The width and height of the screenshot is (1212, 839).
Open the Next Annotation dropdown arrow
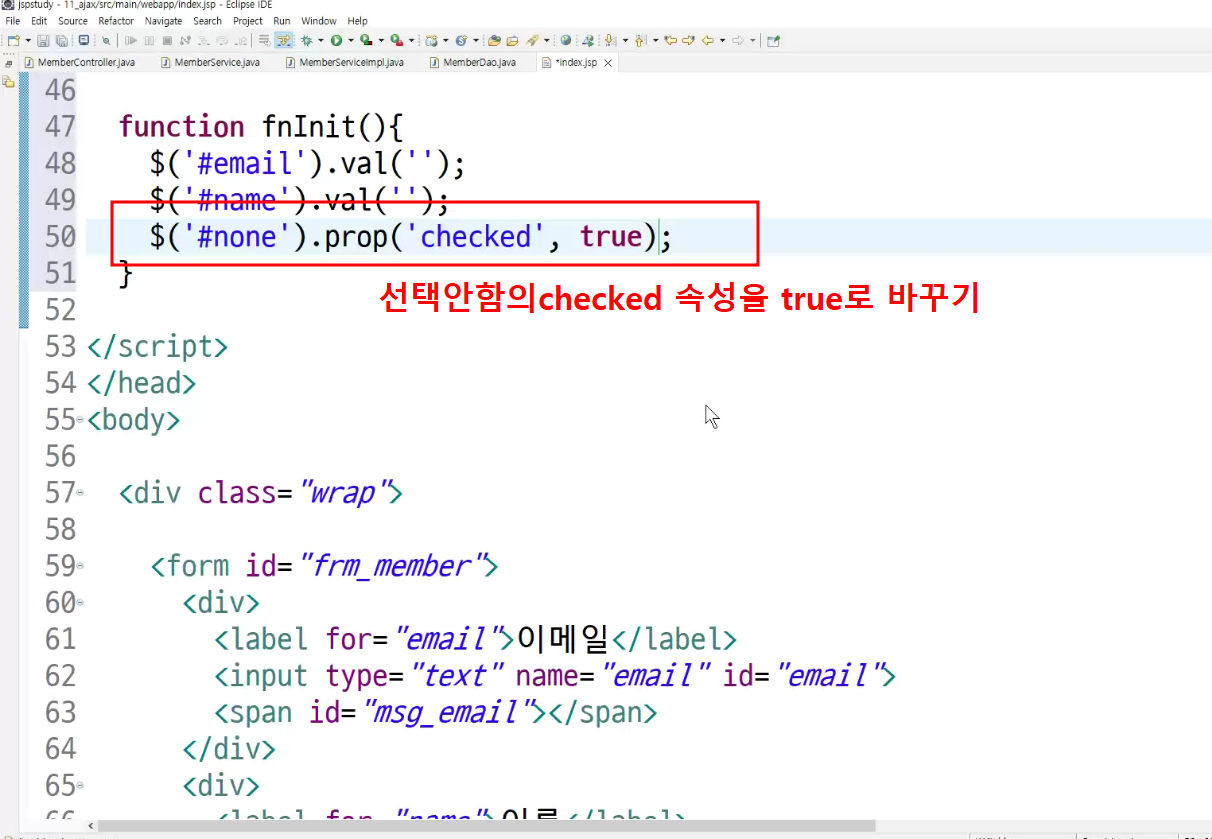[625, 40]
